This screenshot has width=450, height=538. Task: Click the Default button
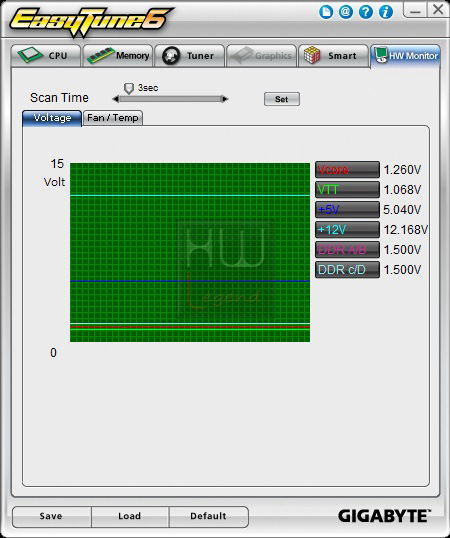(x=208, y=516)
